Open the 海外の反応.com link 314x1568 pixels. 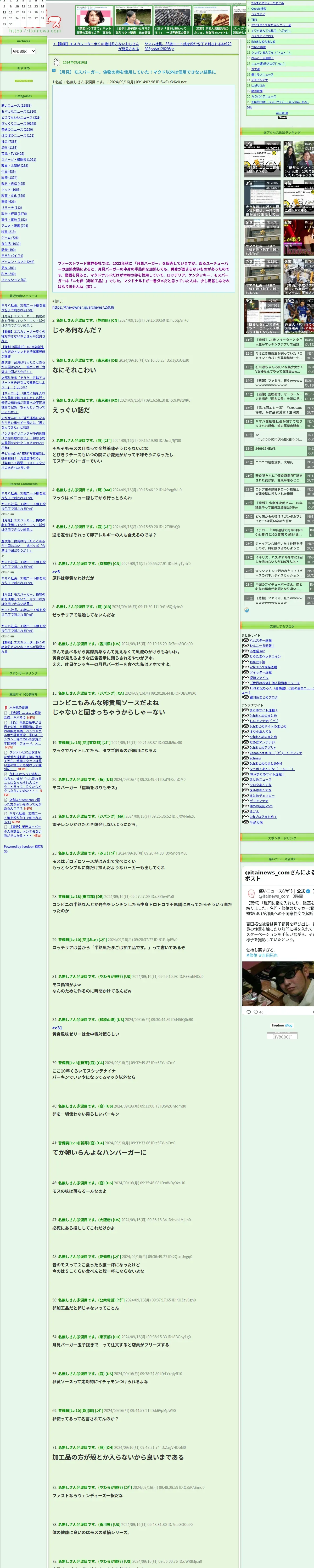pyautogui.click(x=261, y=806)
